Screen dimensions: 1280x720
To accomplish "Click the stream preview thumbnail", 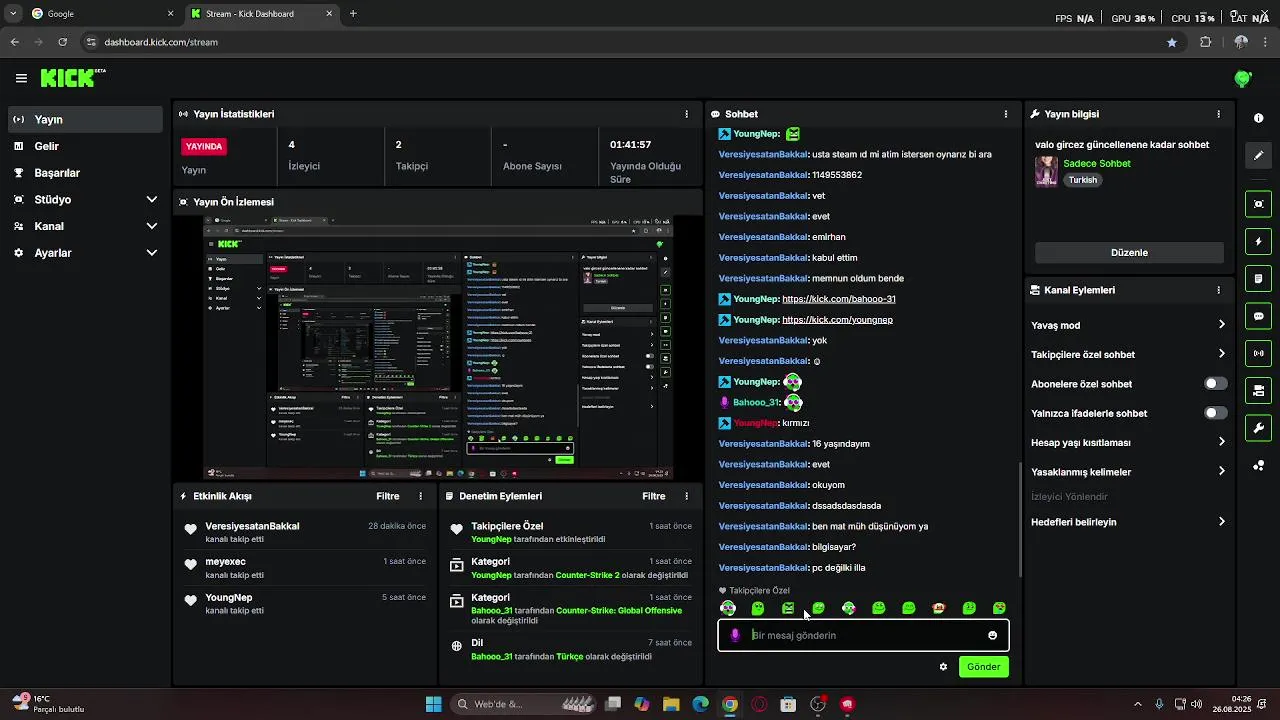I will tap(439, 348).
